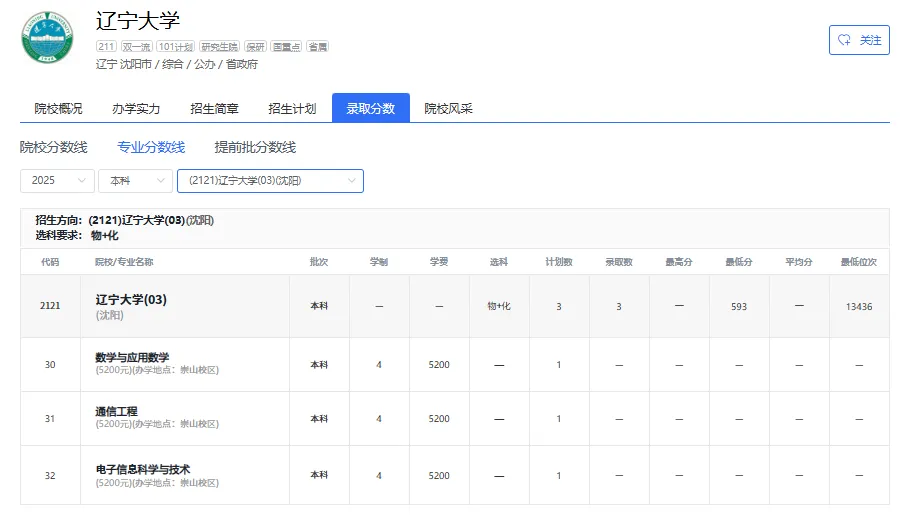Click the 招生方向 info line

click(x=124, y=220)
